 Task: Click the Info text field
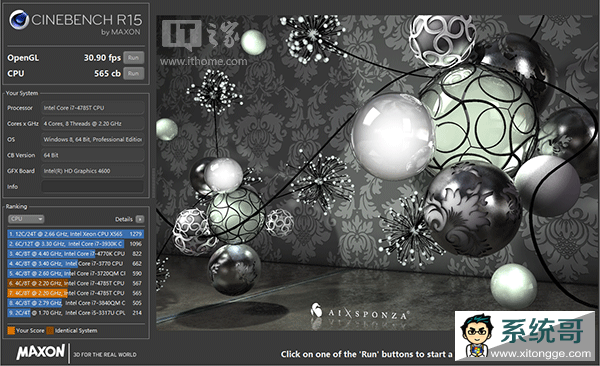(x=93, y=186)
